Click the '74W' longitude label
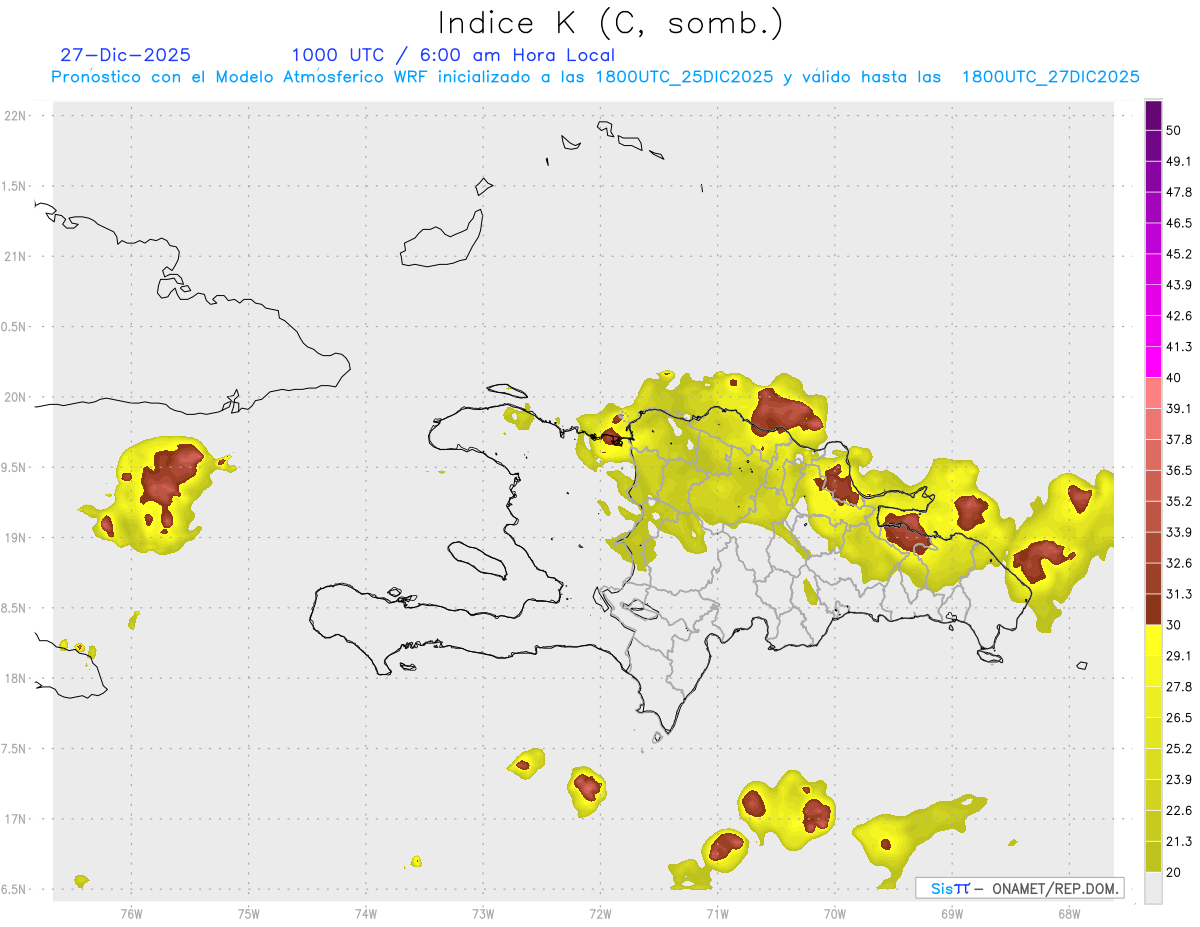Image resolution: width=1200 pixels, height=927 pixels. point(366,913)
